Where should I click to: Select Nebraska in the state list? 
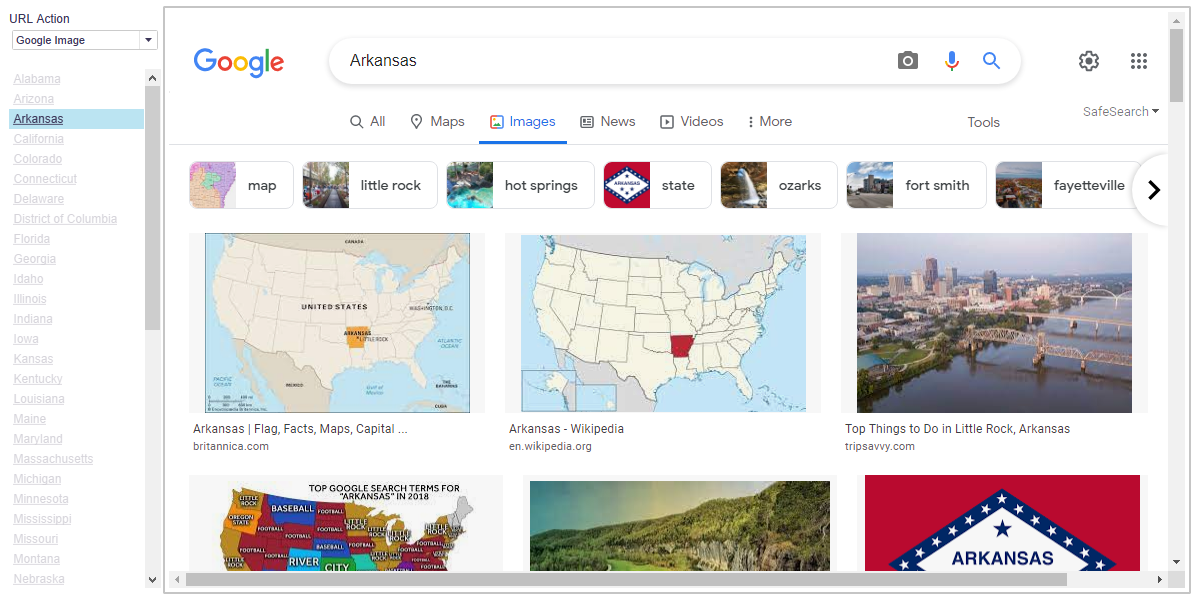coord(39,579)
